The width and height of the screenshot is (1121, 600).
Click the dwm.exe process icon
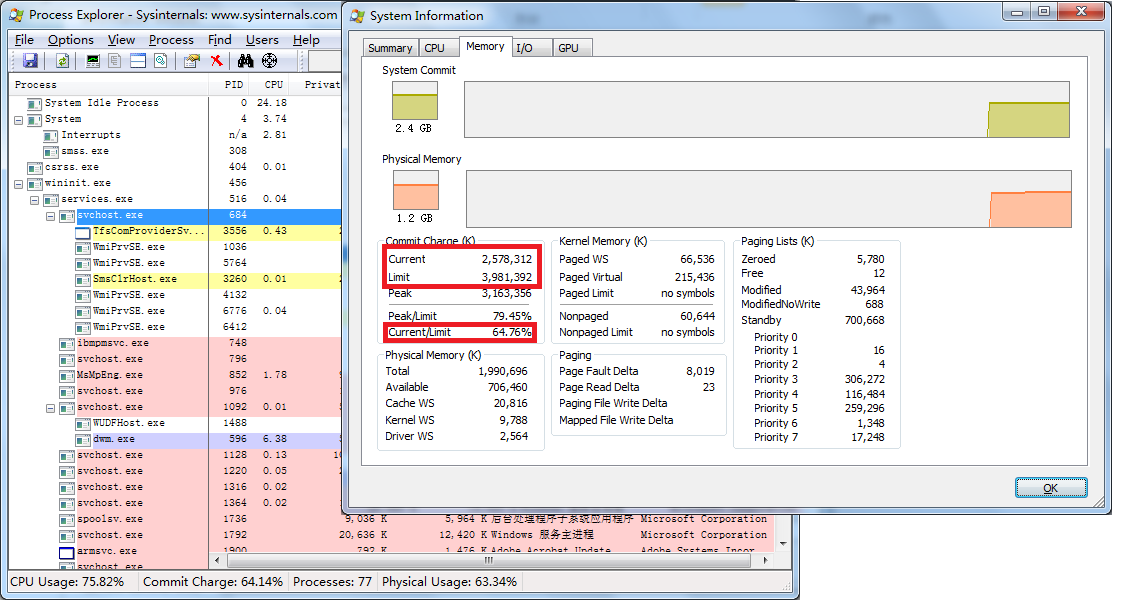82,440
